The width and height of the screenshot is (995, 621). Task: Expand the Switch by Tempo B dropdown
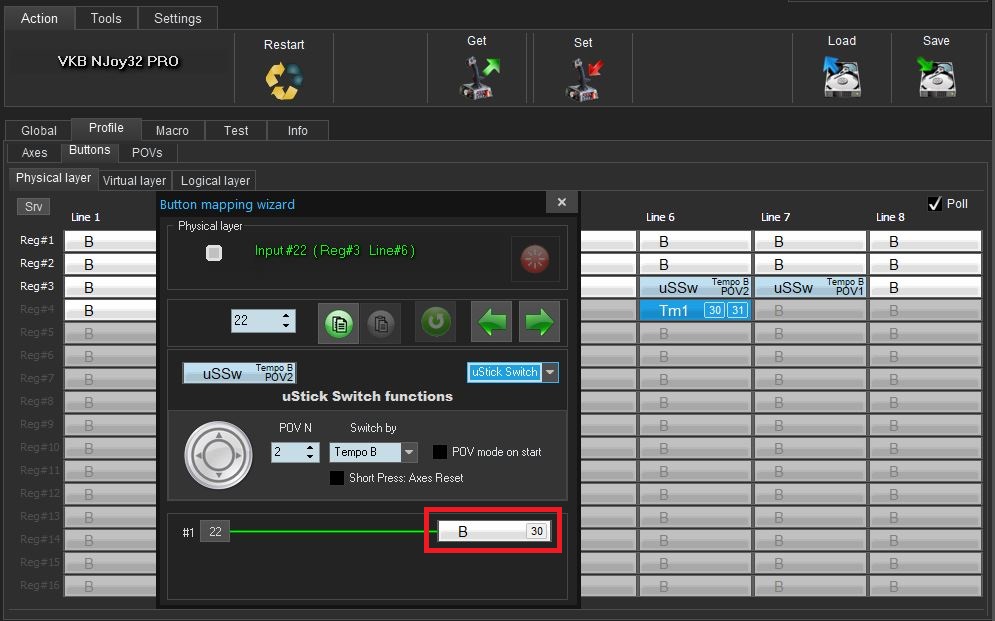pos(408,453)
